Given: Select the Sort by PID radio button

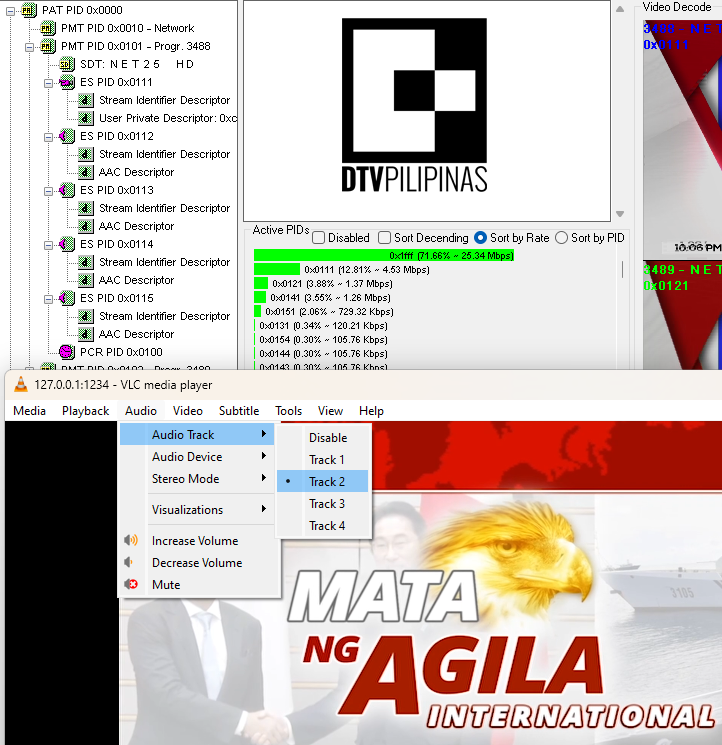Looking at the screenshot, I should [x=561, y=238].
